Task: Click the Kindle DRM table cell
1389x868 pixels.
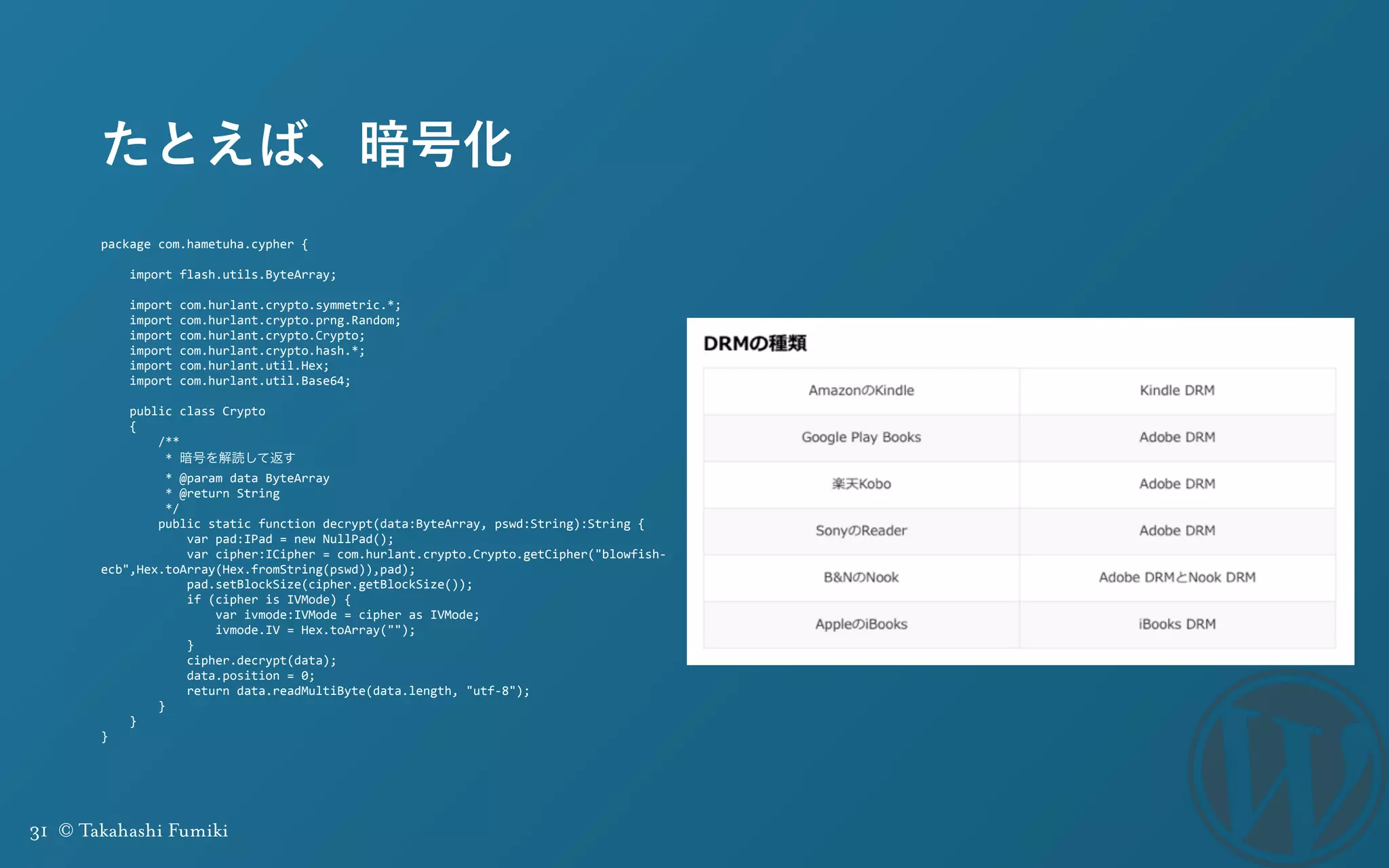Action: coord(1177,391)
